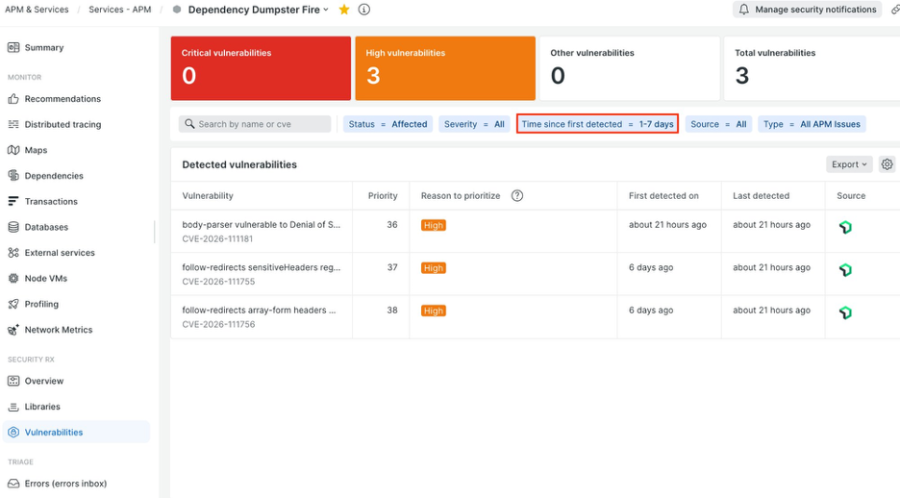This screenshot has height=498, width=900.
Task: Open the Type = All APM Issues filter
Action: click(x=812, y=124)
